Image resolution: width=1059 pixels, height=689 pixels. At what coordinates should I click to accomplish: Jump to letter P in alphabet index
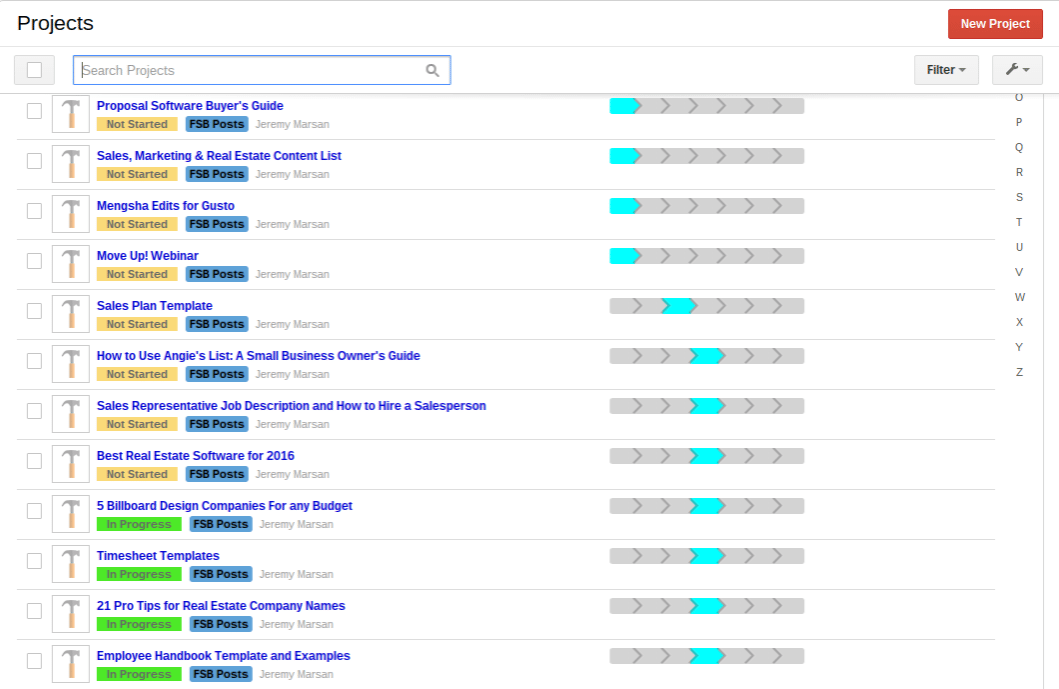click(x=1018, y=122)
